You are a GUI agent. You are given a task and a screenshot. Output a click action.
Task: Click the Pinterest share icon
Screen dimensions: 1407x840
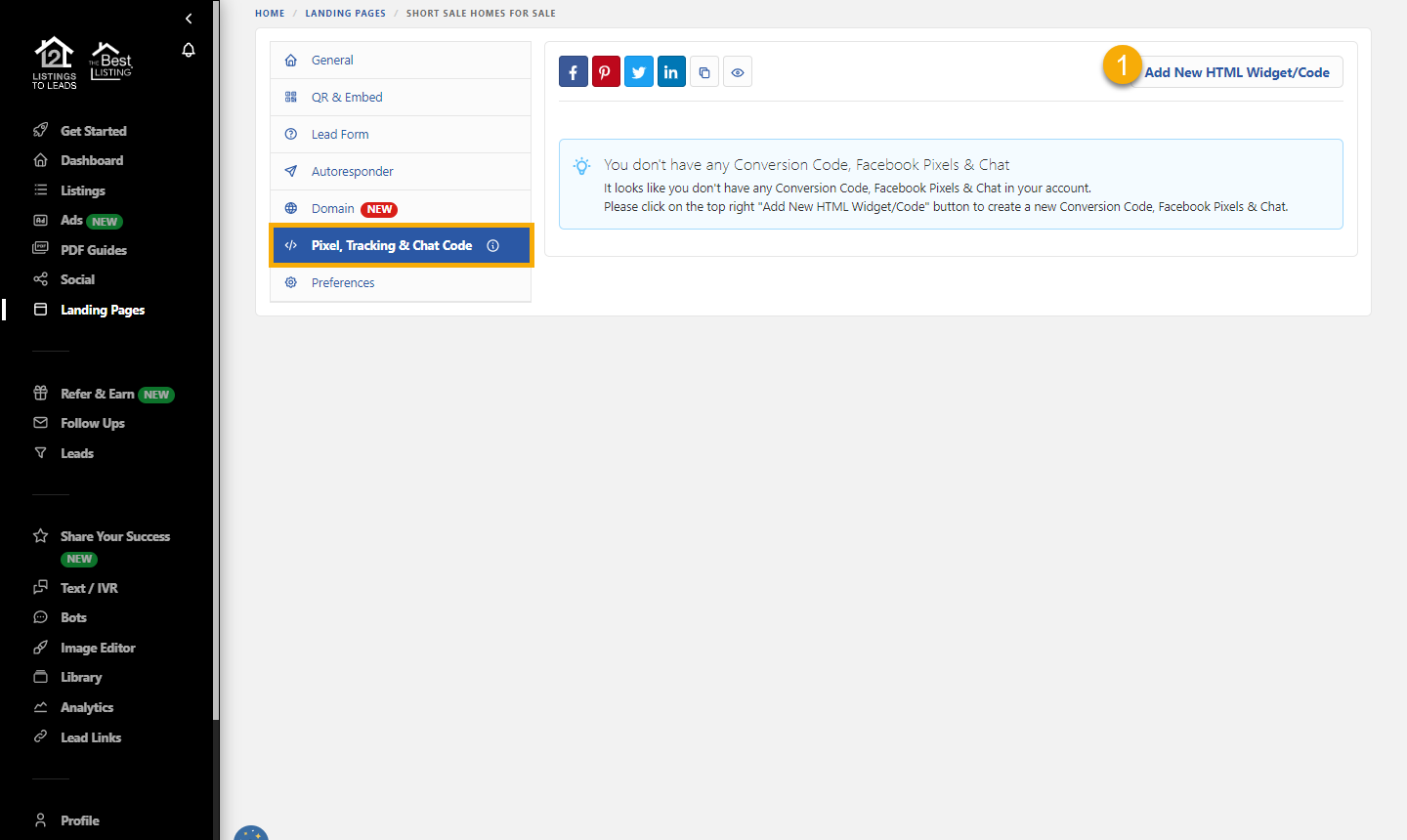coord(606,72)
